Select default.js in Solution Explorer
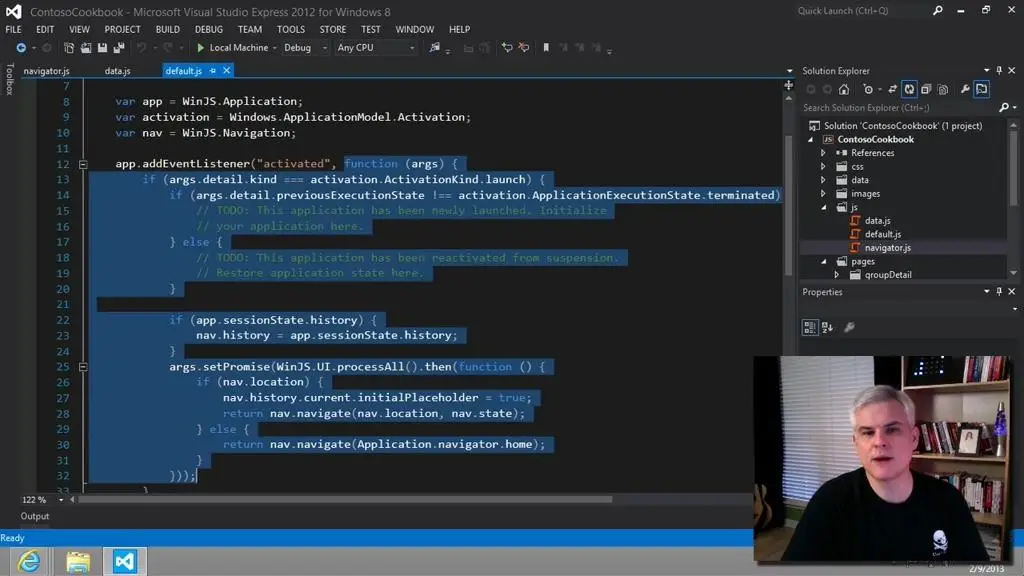Image resolution: width=1024 pixels, height=576 pixels. (882, 234)
